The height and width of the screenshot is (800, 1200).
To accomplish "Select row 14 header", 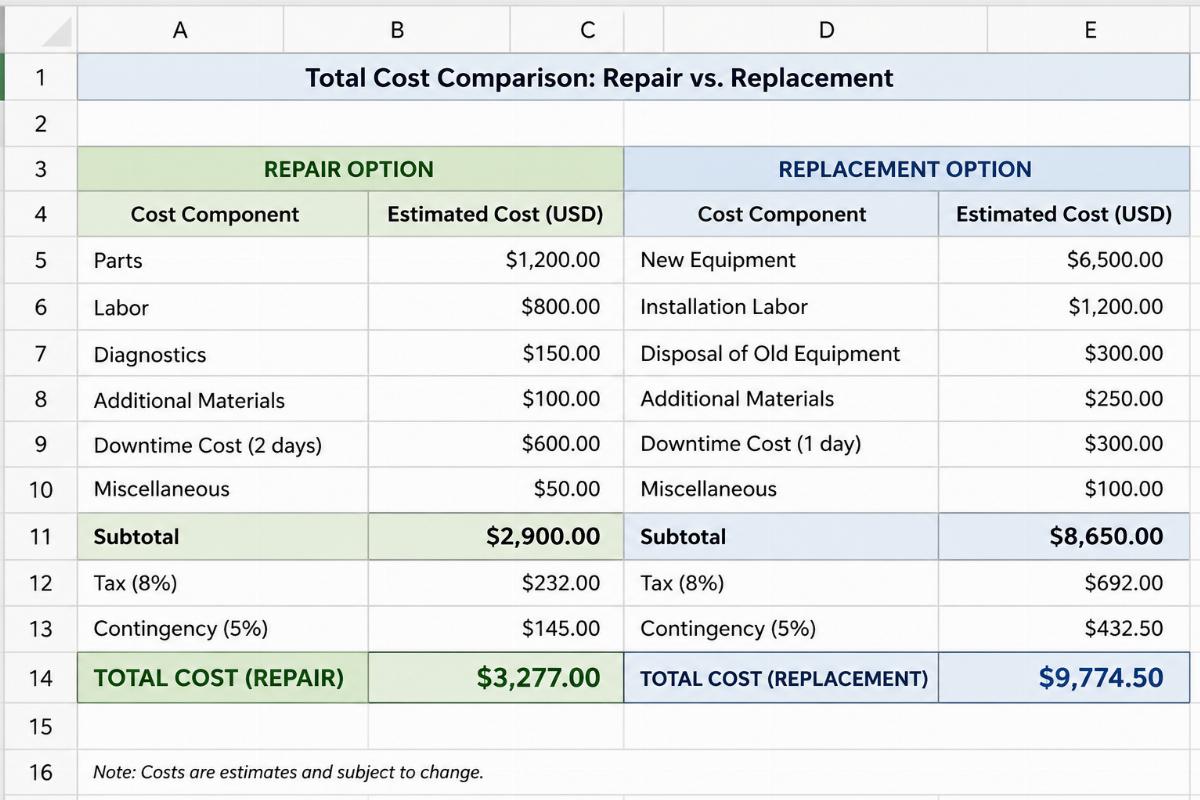I will [40, 678].
